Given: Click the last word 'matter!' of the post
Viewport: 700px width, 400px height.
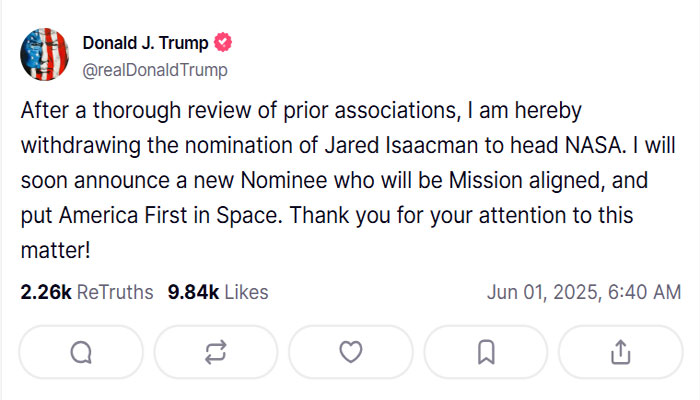Looking at the screenshot, I should click(x=56, y=250).
